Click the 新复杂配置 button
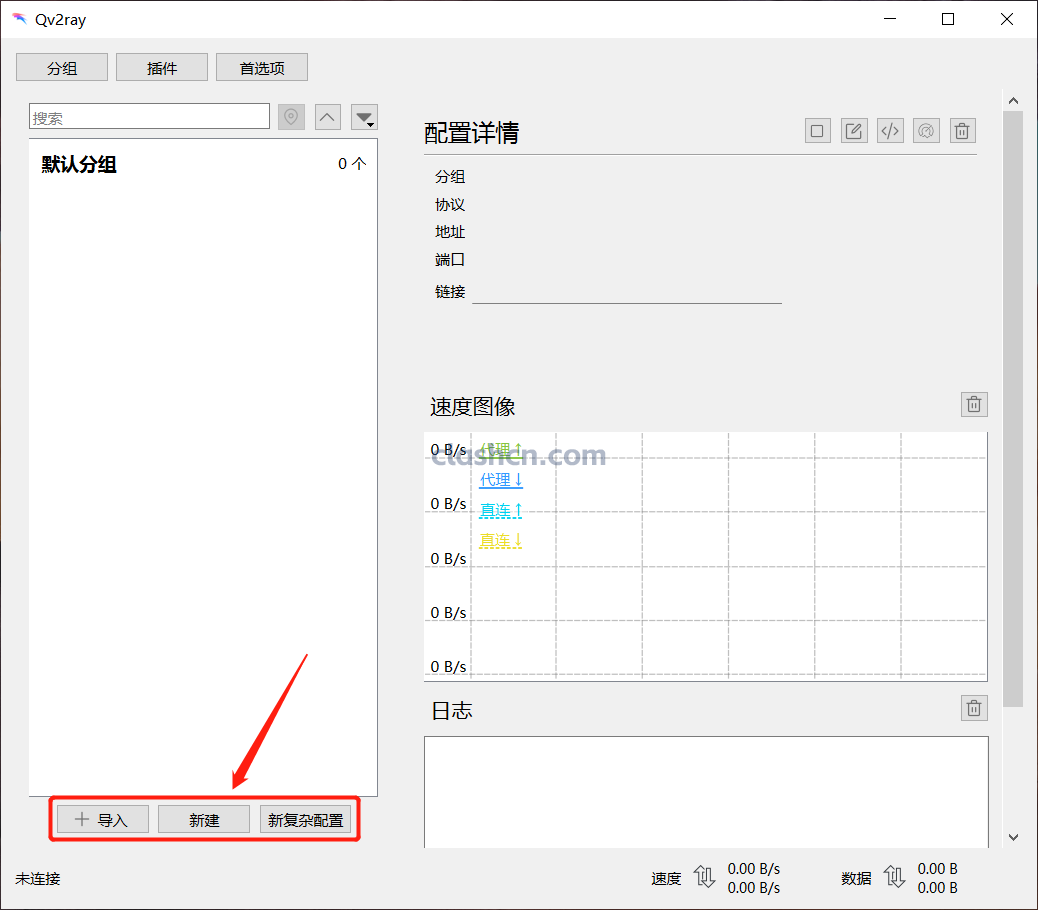 click(305, 819)
